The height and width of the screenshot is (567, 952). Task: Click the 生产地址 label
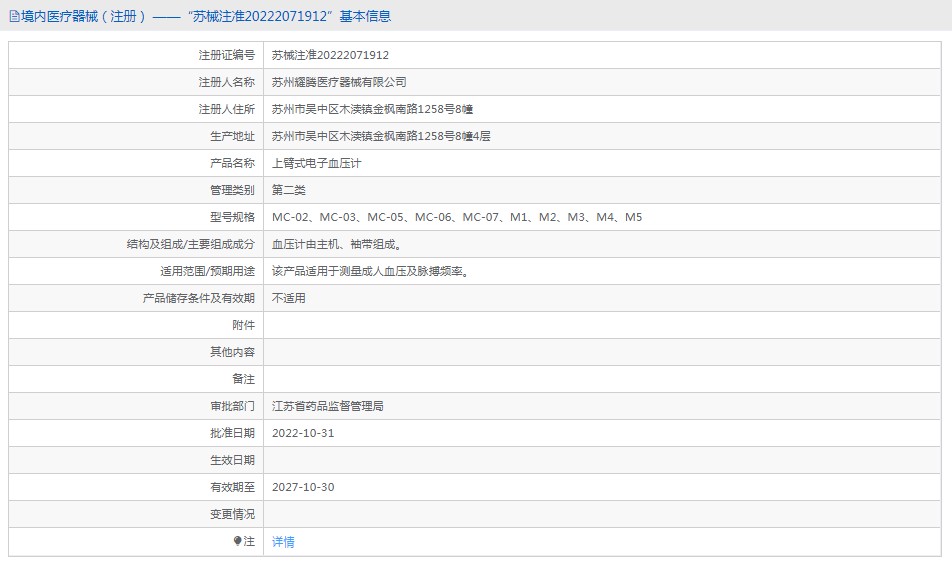click(232, 136)
